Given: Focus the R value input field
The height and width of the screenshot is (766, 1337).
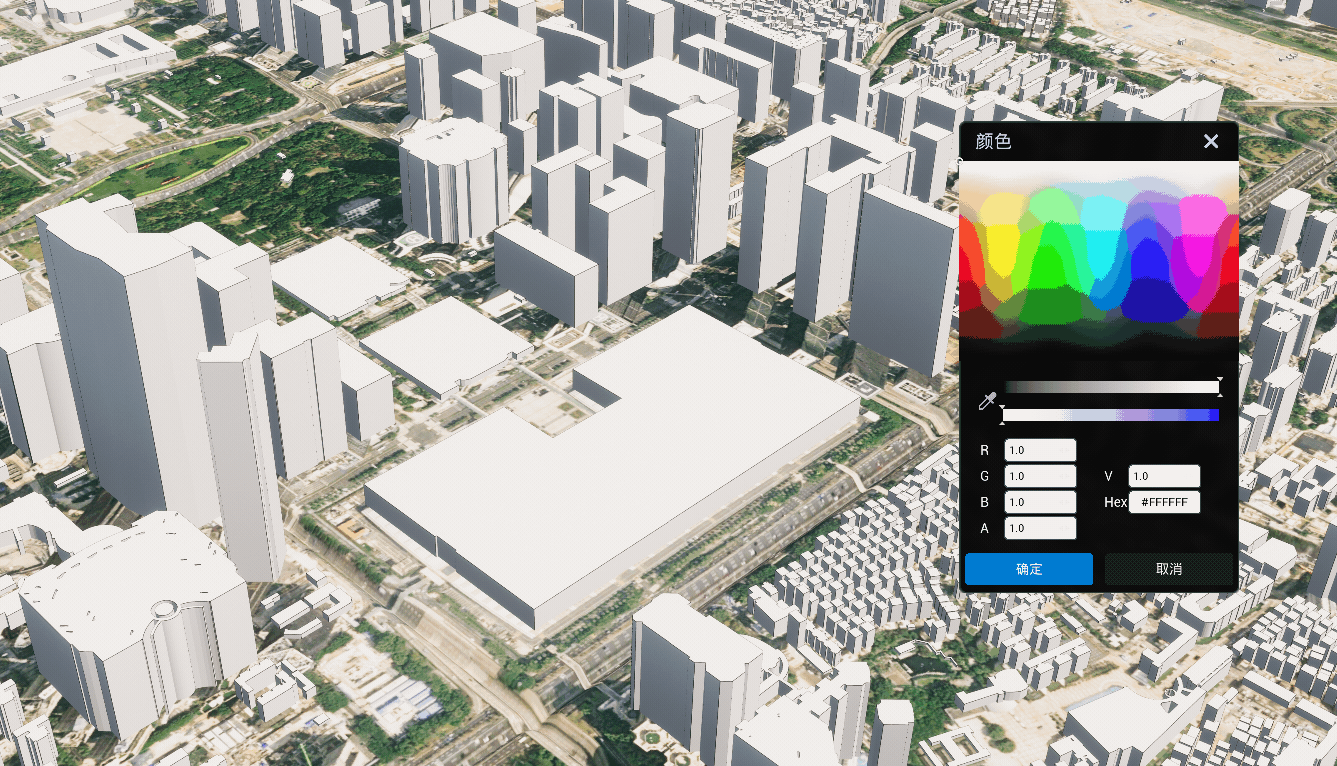Looking at the screenshot, I should pos(1040,450).
